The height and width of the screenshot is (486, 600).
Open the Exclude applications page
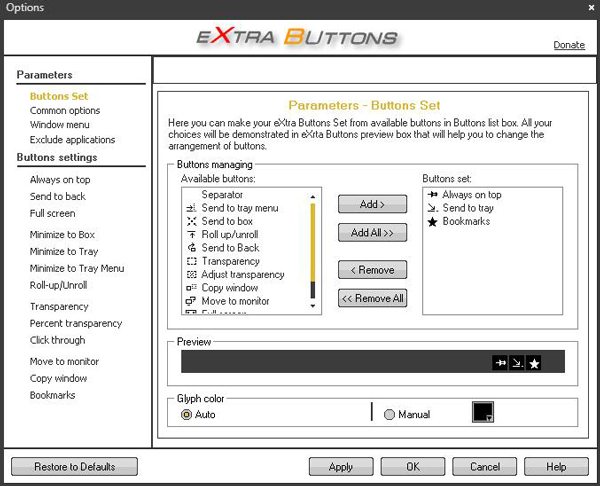72,140
